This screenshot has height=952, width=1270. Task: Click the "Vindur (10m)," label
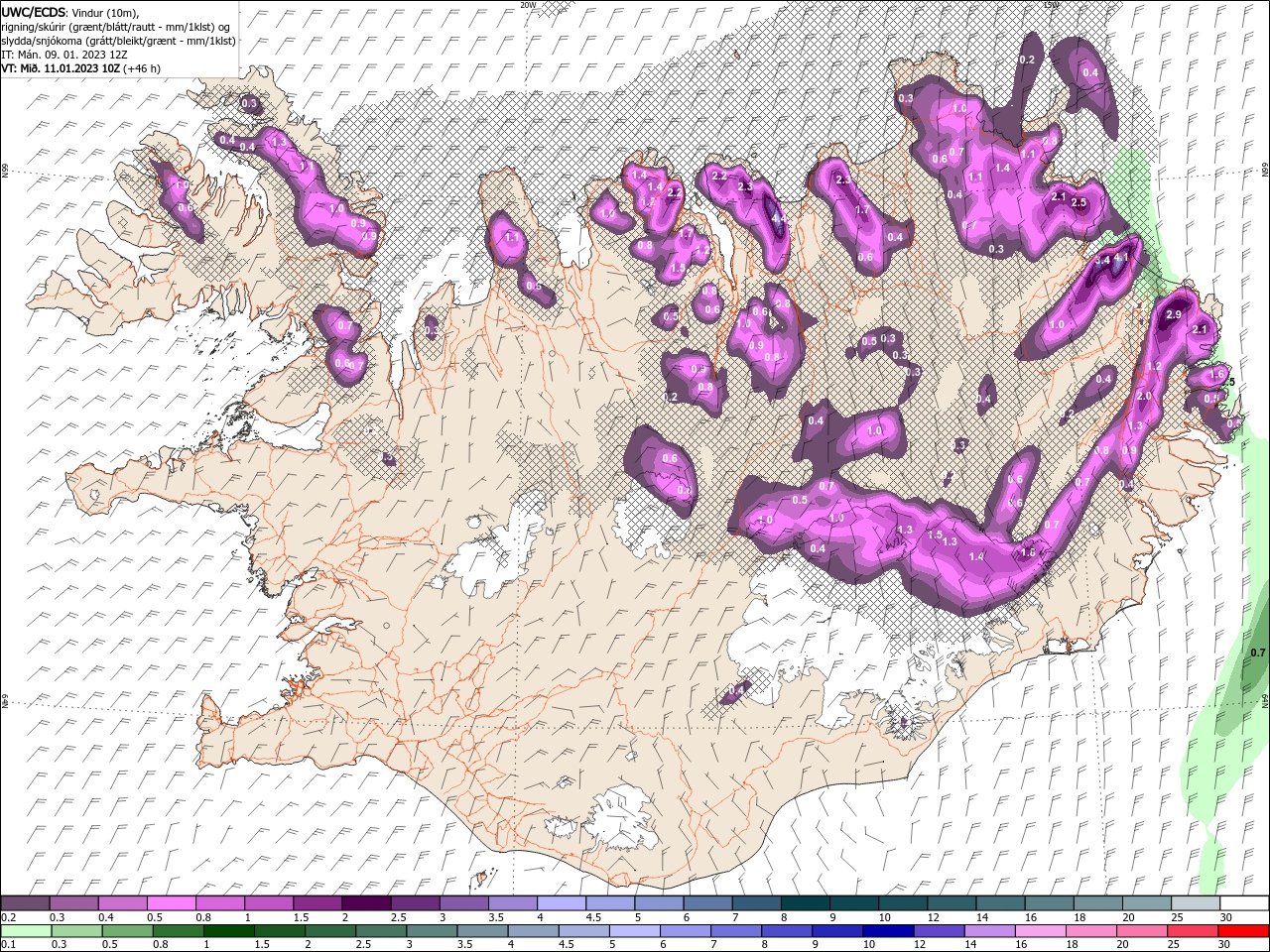click(x=106, y=12)
